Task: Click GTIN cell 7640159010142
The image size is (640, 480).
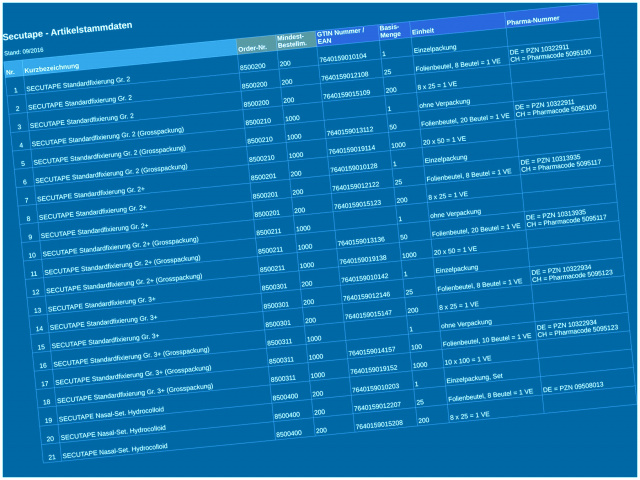Action: tap(364, 278)
